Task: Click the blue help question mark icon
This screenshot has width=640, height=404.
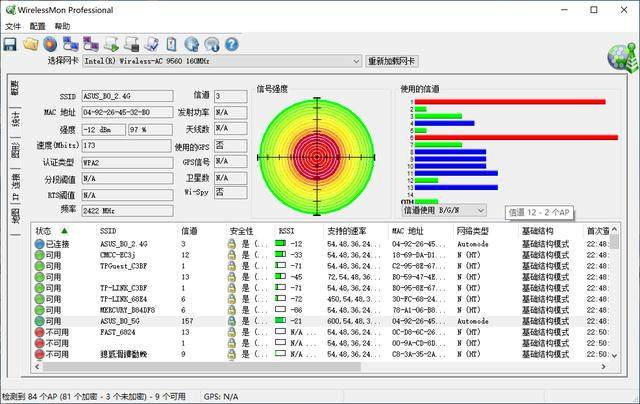Action: (230, 44)
